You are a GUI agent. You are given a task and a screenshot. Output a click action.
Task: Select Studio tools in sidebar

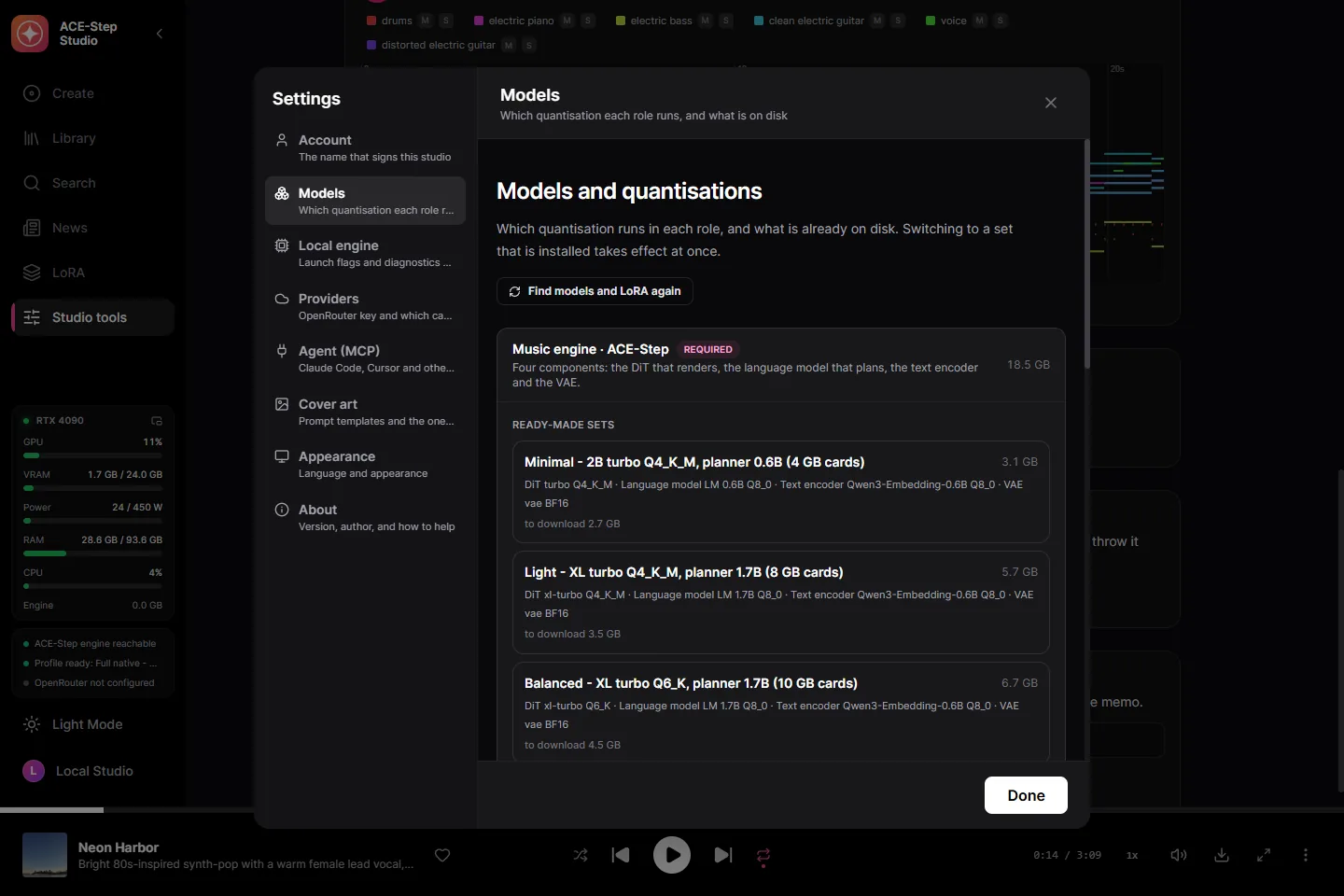tap(92, 317)
